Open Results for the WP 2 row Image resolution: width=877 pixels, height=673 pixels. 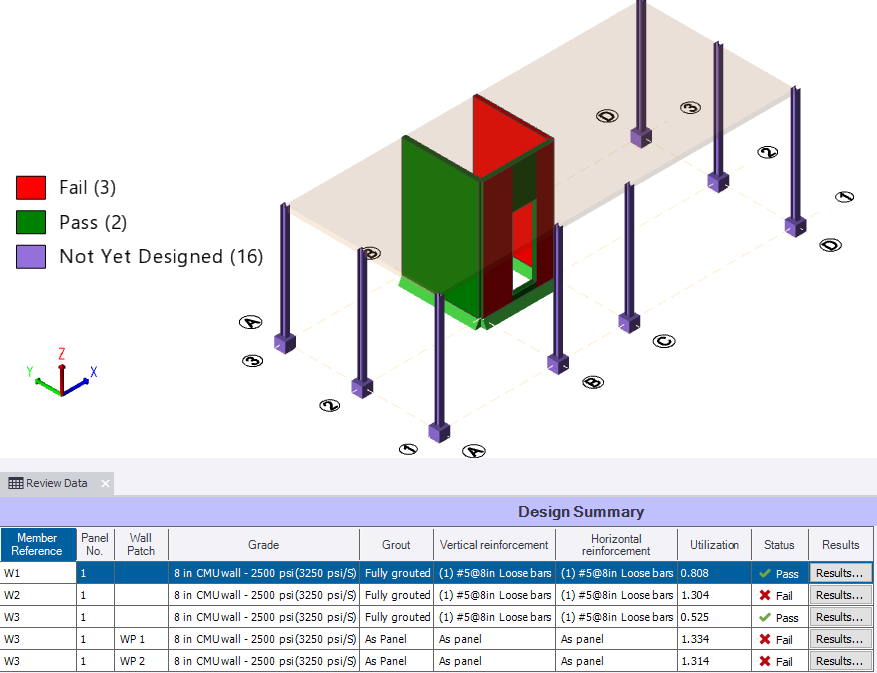pyautogui.click(x=840, y=661)
